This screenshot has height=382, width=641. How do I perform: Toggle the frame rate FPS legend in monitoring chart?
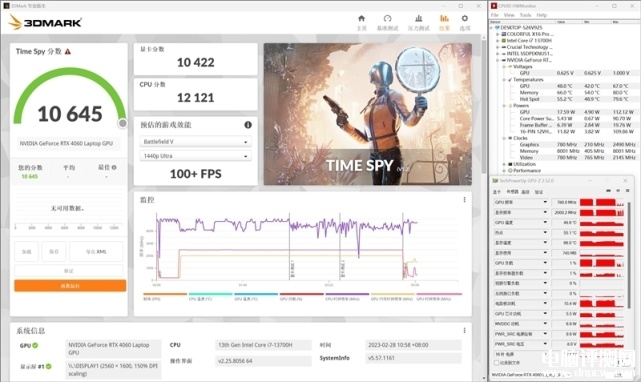[x=165, y=297]
